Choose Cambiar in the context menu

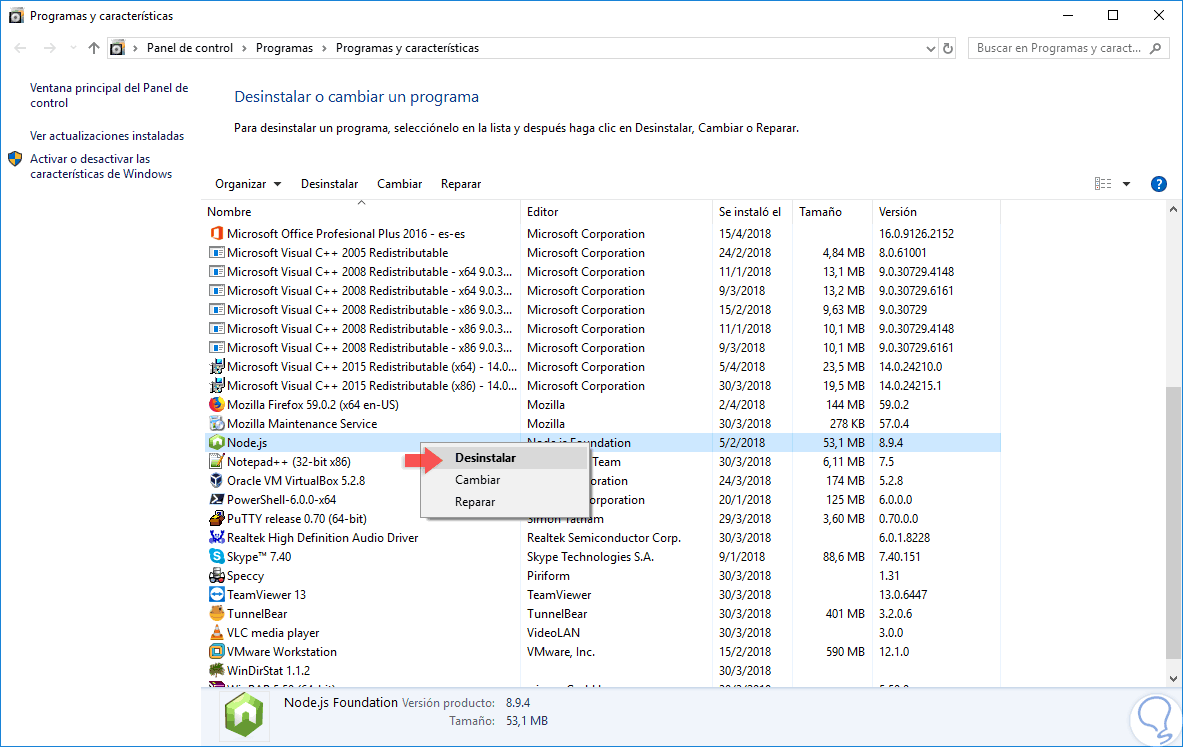504,480
